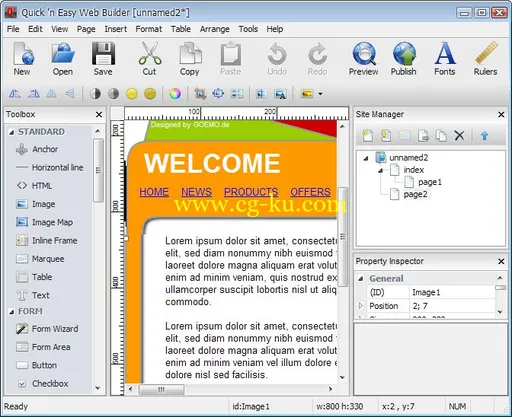Collapse the index page tree node
This screenshot has height=417, width=512.
[x=381, y=170]
